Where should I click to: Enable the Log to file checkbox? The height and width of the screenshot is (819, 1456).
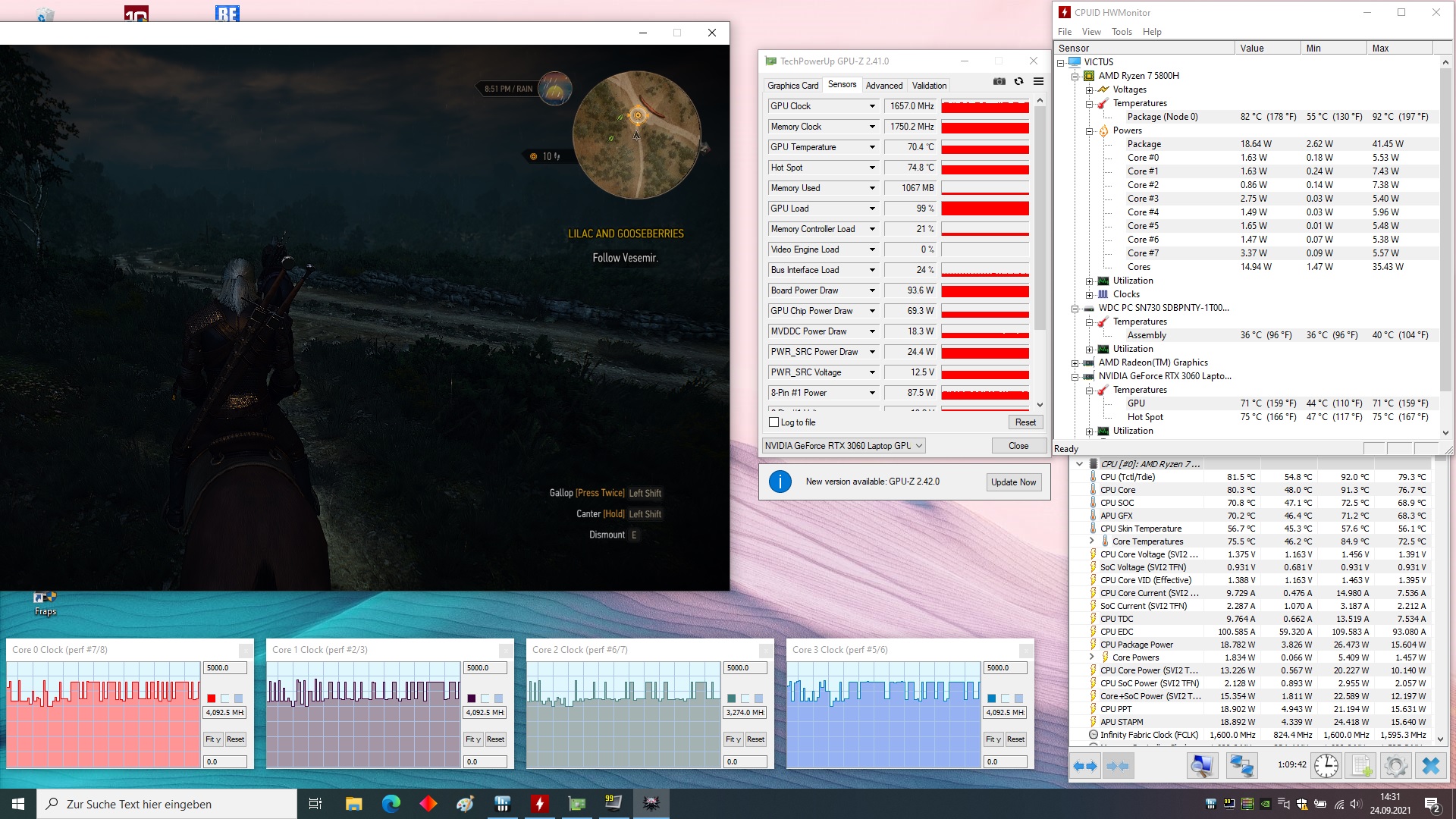(774, 422)
